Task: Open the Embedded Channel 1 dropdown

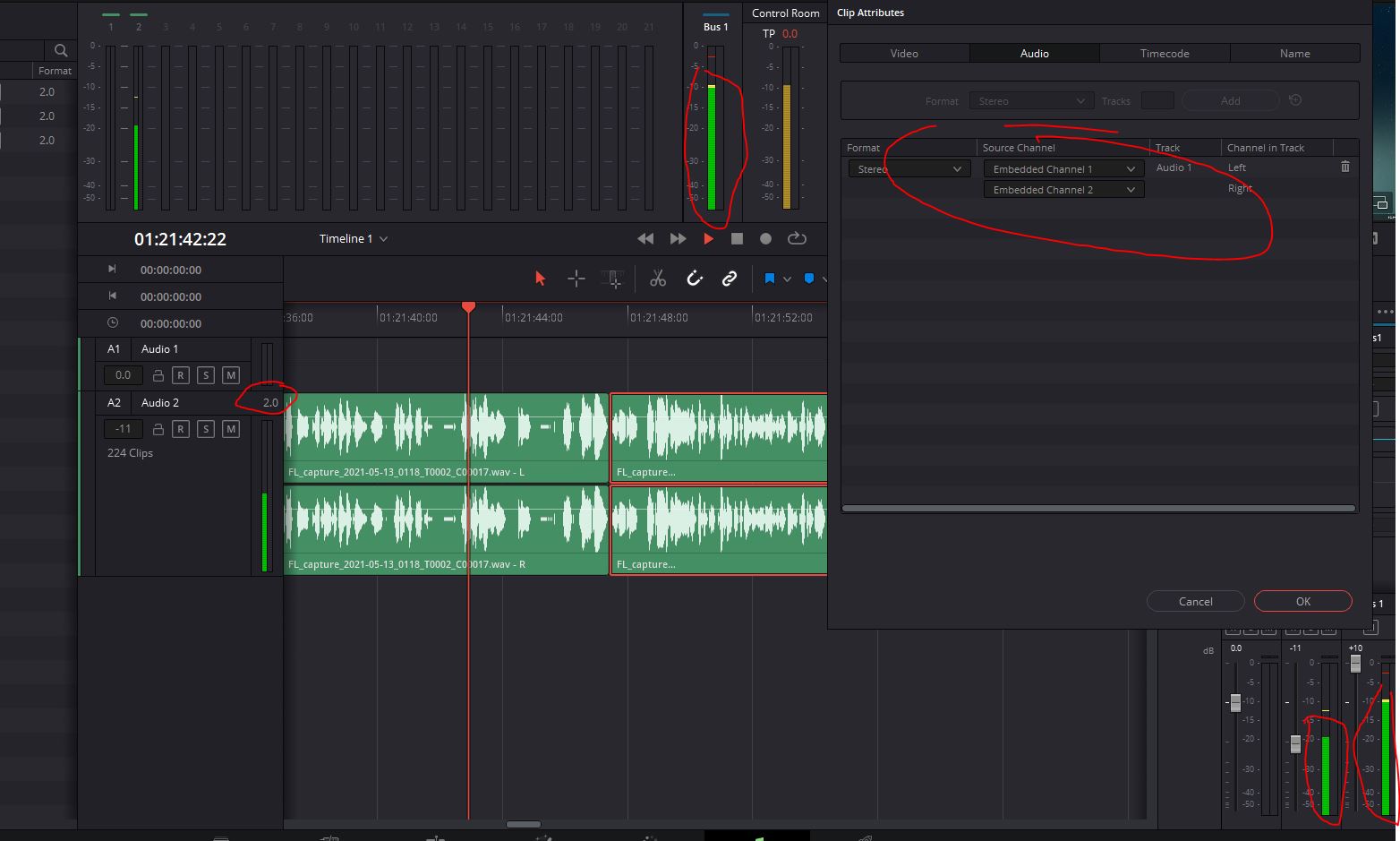Action: click(x=1063, y=169)
